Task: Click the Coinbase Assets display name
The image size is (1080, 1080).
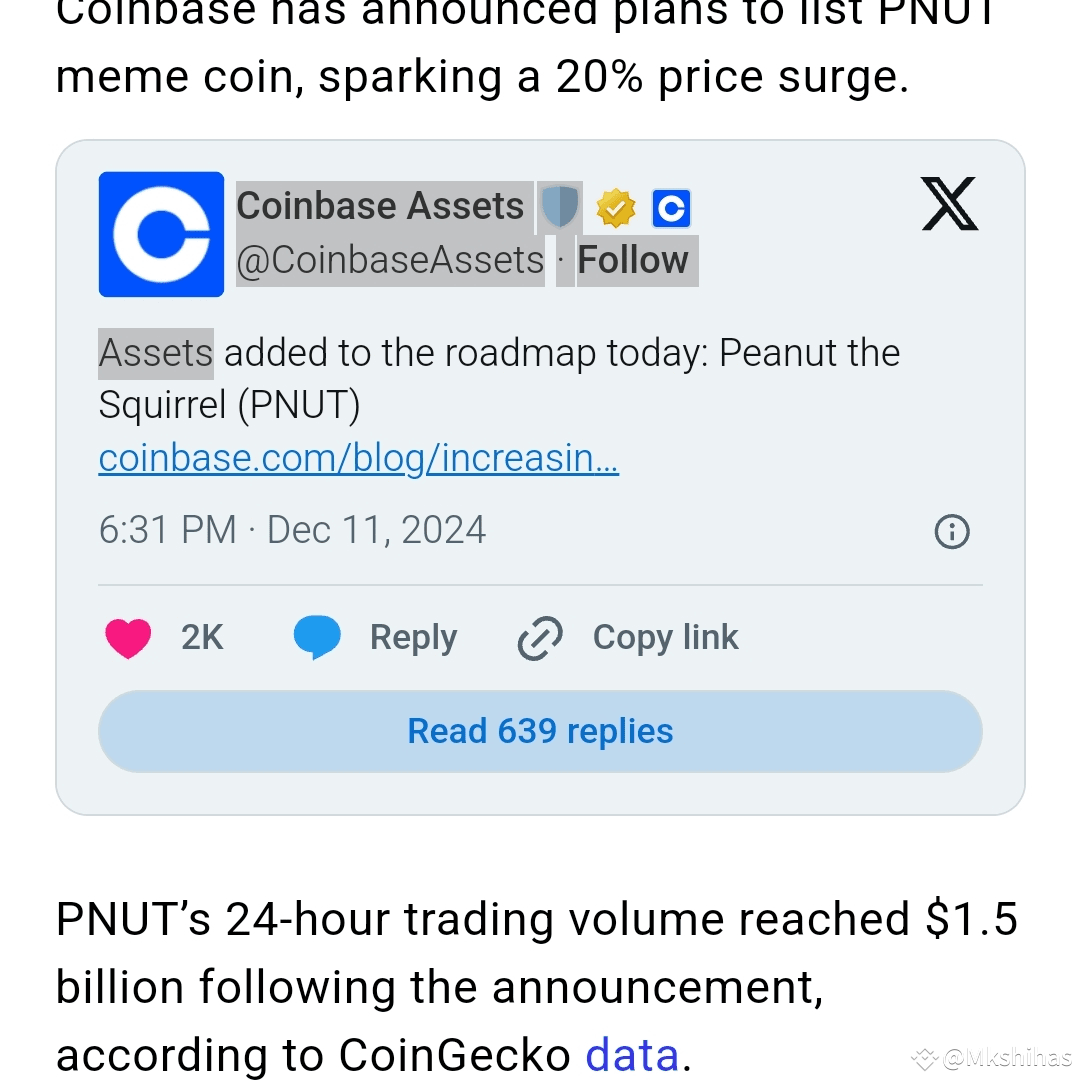Action: [380, 205]
